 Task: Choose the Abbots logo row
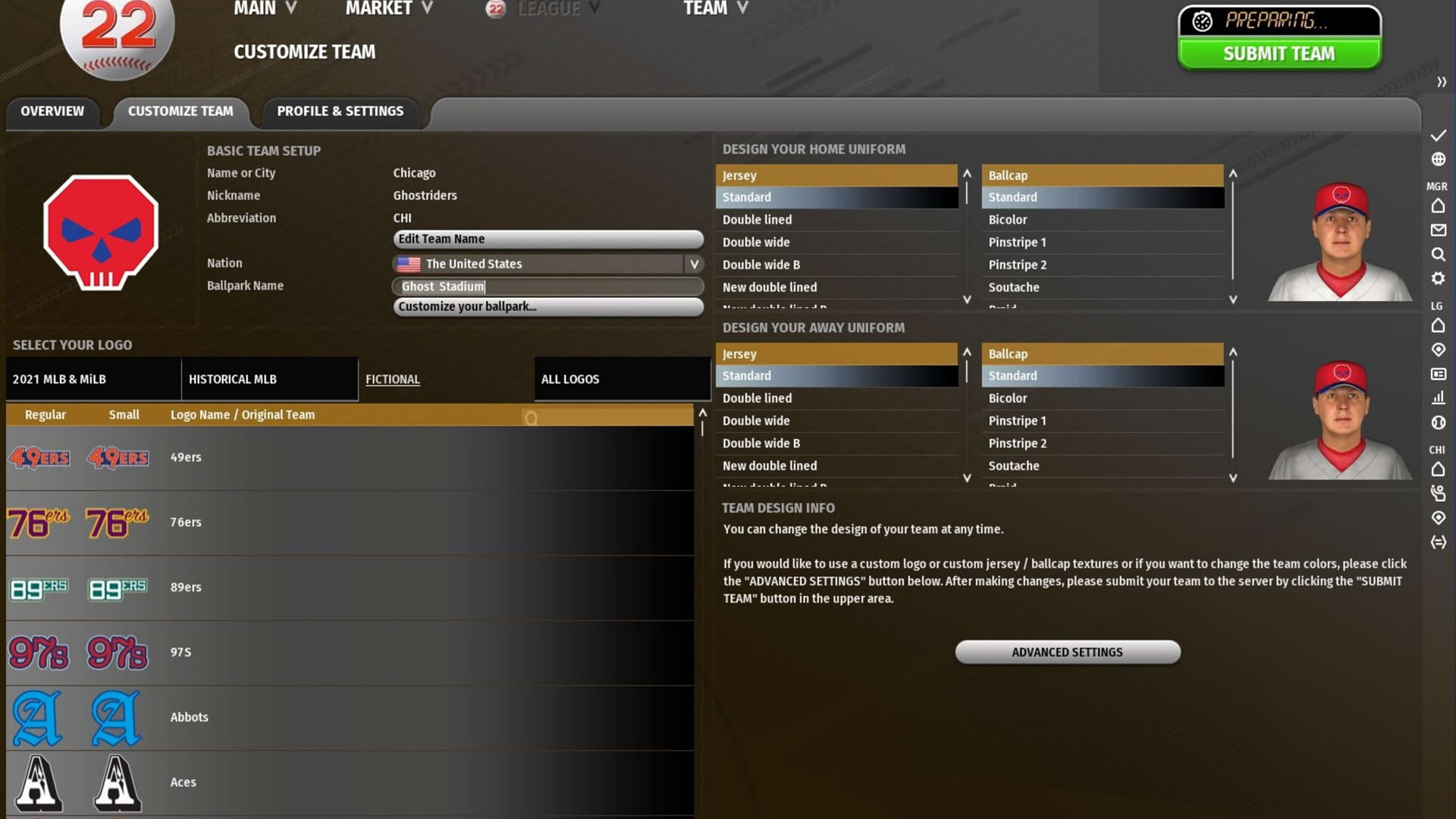pos(350,717)
